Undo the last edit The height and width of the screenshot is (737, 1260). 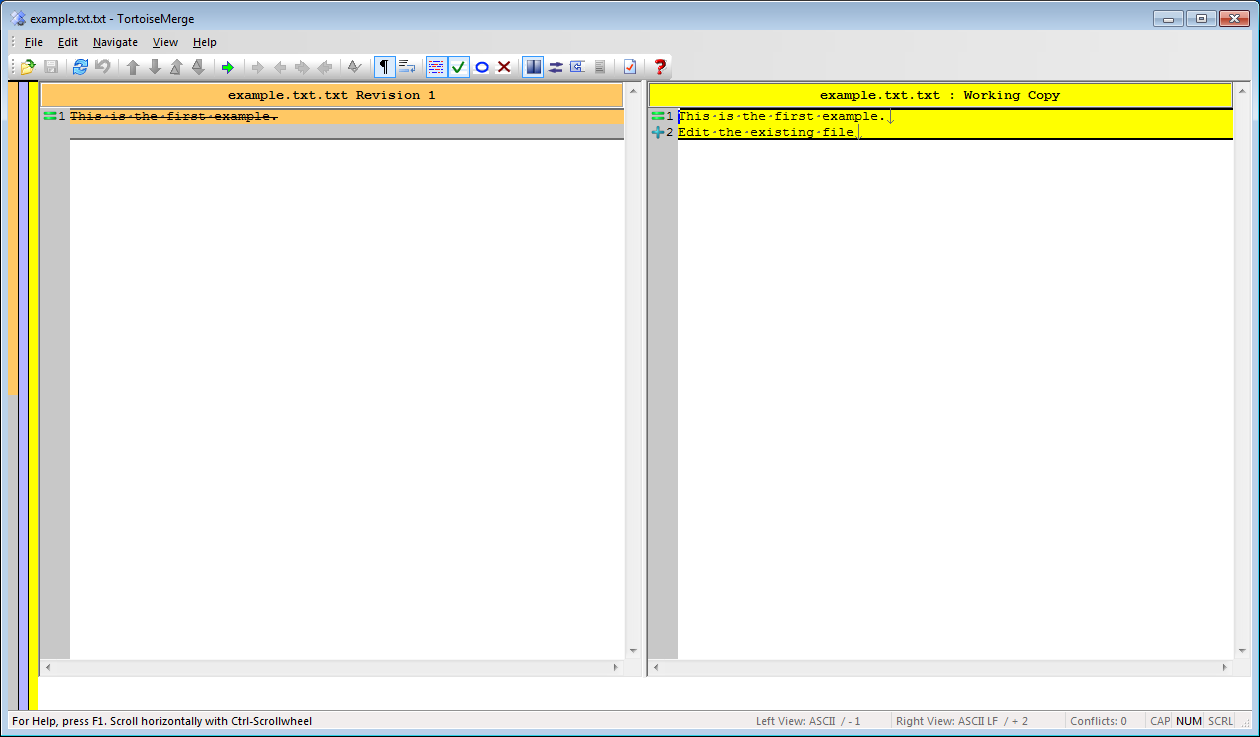103,67
